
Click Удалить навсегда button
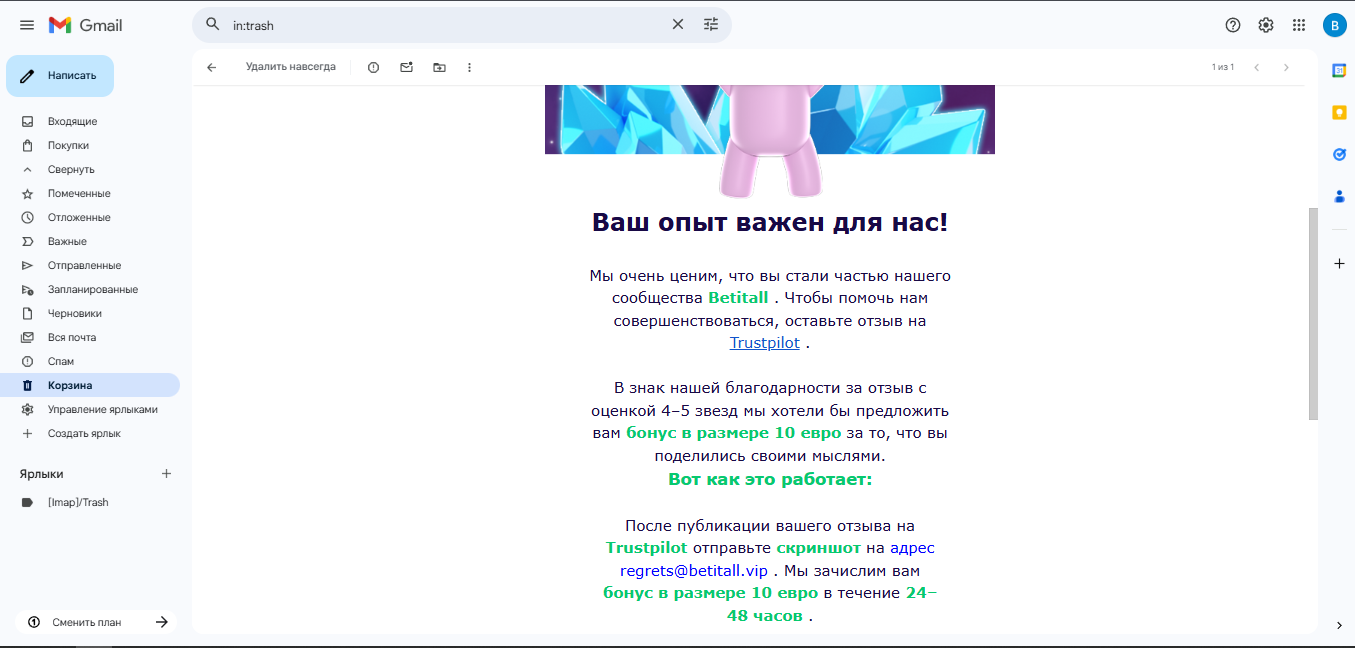[x=290, y=67]
